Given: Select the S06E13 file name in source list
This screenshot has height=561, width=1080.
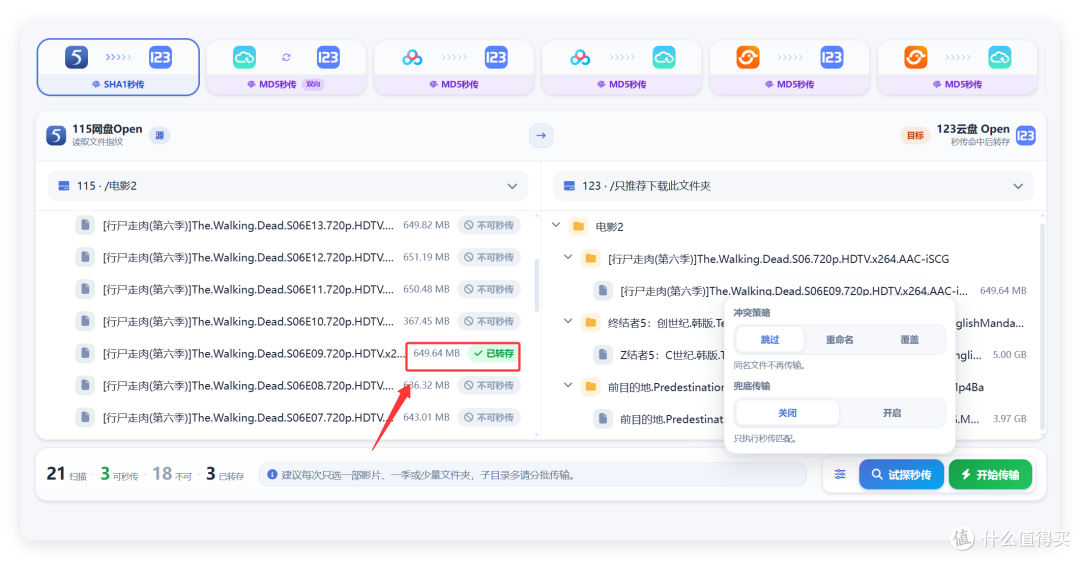Looking at the screenshot, I should (249, 225).
